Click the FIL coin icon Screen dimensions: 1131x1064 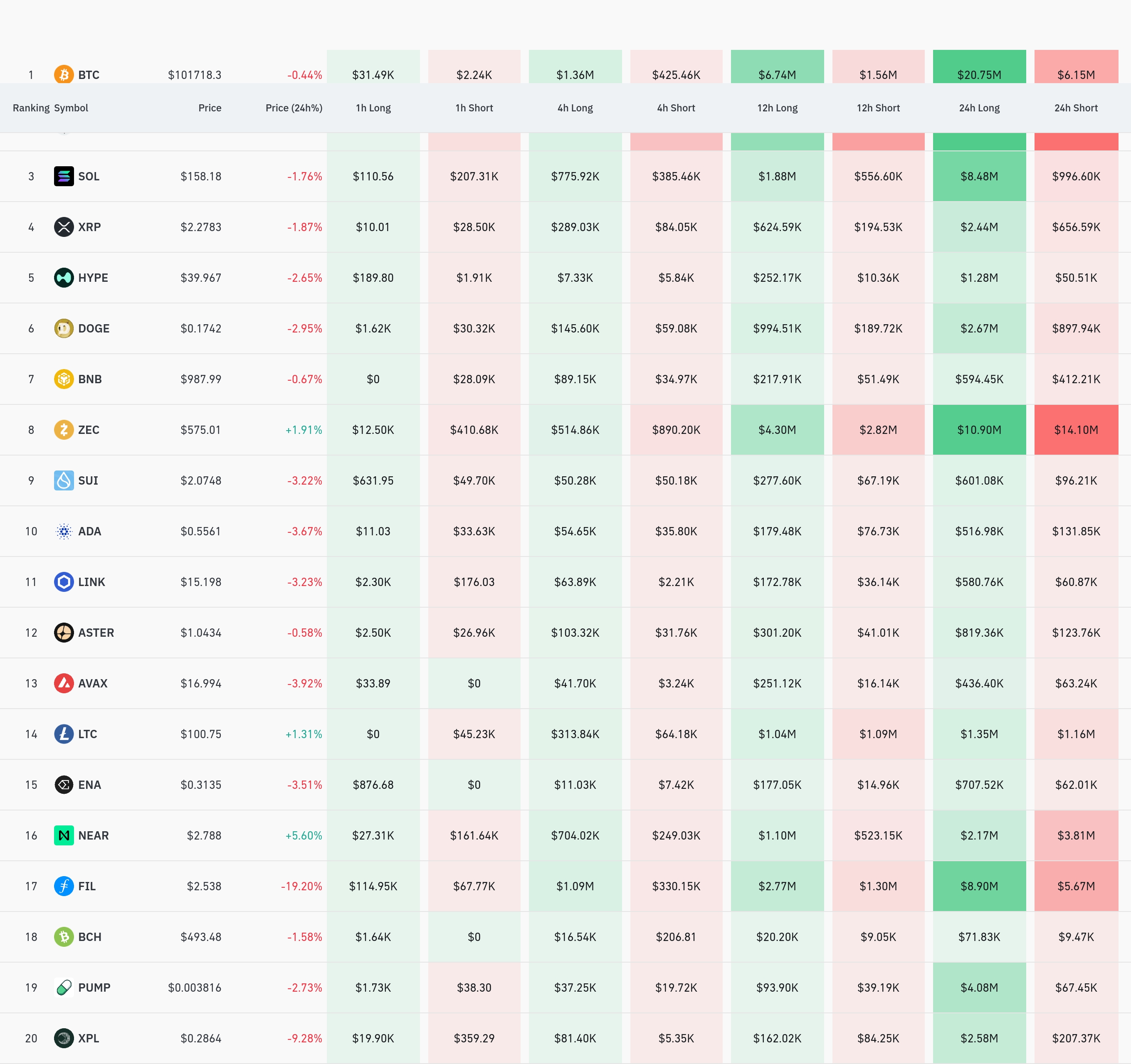tap(64, 886)
